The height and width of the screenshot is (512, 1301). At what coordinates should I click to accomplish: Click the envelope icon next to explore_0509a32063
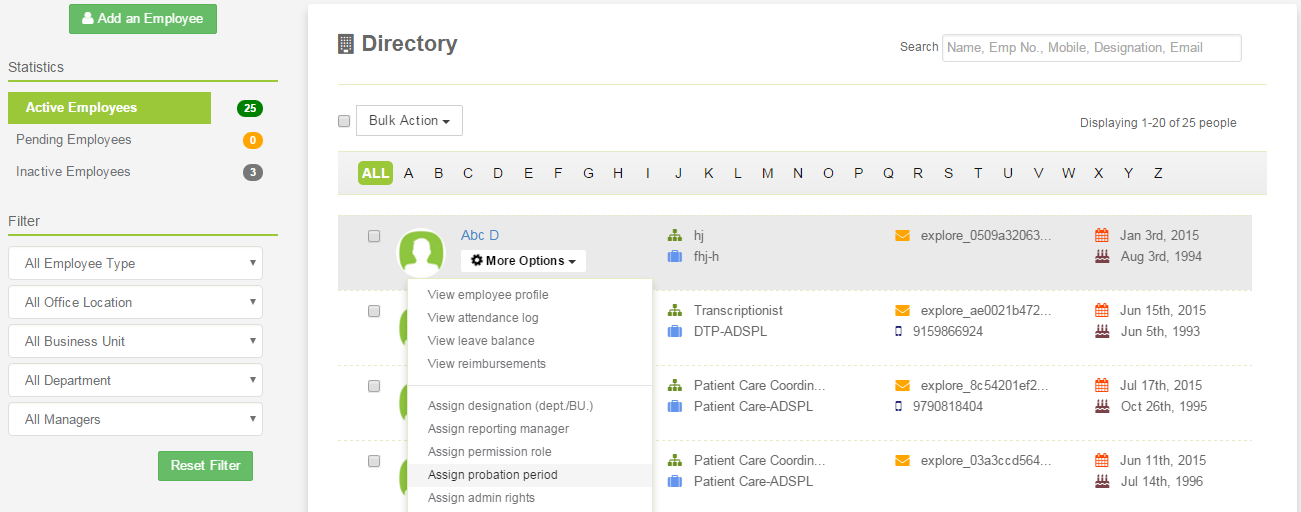point(902,236)
